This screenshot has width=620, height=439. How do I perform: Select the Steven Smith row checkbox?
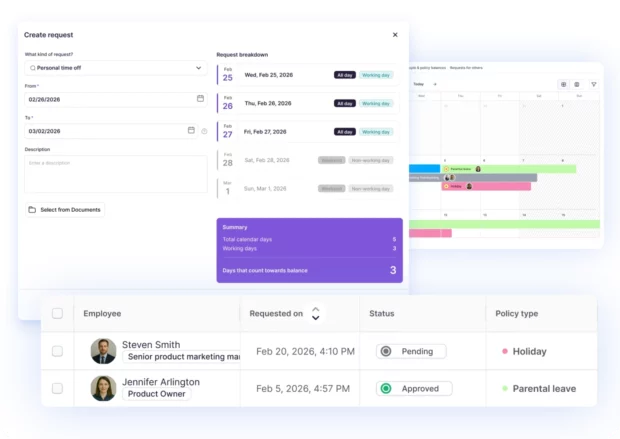coord(57,351)
